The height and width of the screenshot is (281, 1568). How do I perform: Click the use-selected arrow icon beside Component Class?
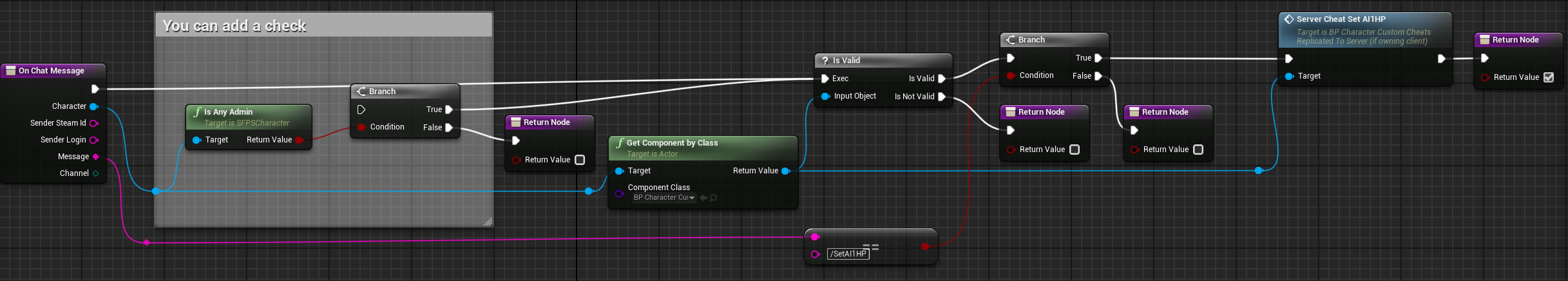click(703, 198)
